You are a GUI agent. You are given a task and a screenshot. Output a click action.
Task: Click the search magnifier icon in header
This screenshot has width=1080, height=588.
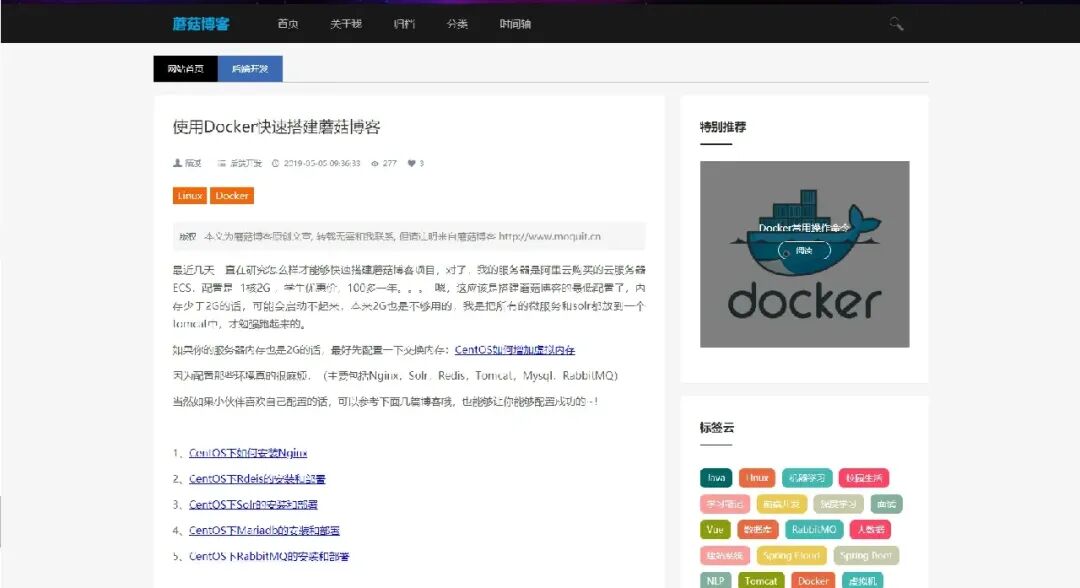(x=896, y=24)
